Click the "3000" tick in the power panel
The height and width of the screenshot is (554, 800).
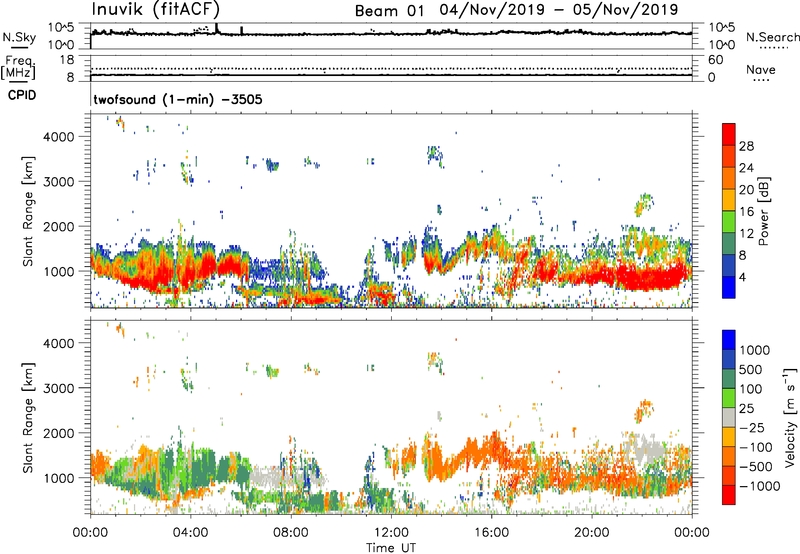click(x=59, y=182)
